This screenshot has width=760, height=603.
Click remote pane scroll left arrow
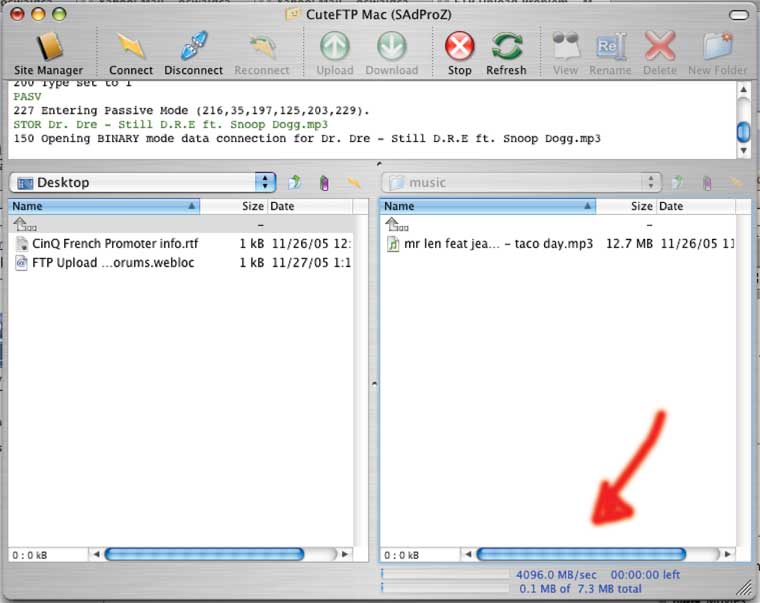coord(468,554)
